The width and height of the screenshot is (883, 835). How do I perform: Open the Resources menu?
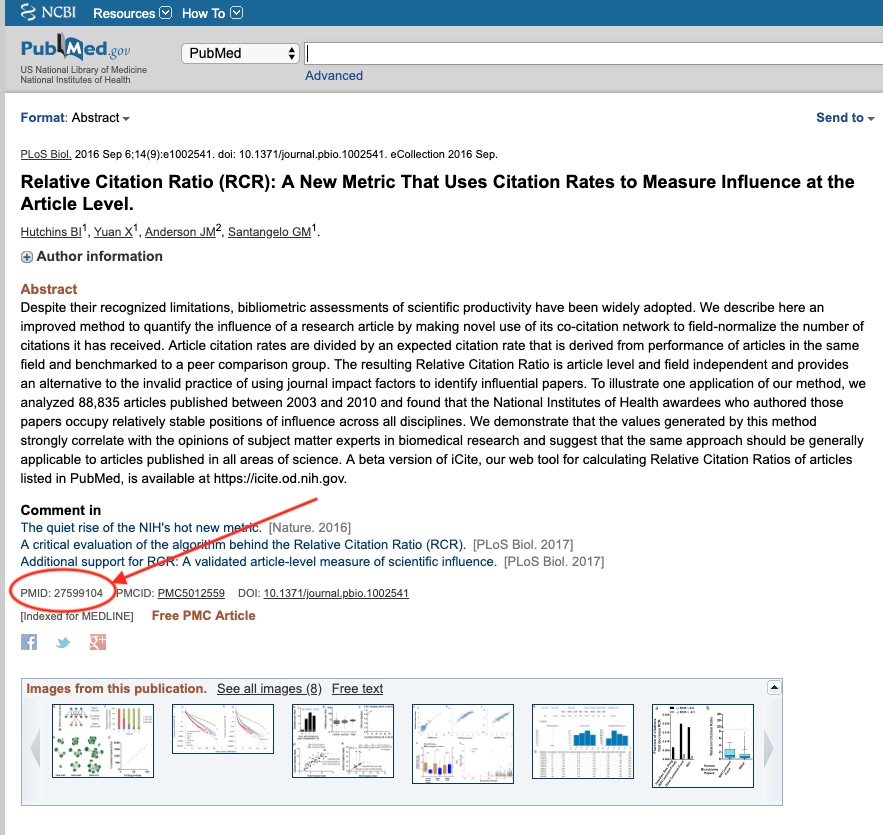click(x=132, y=13)
